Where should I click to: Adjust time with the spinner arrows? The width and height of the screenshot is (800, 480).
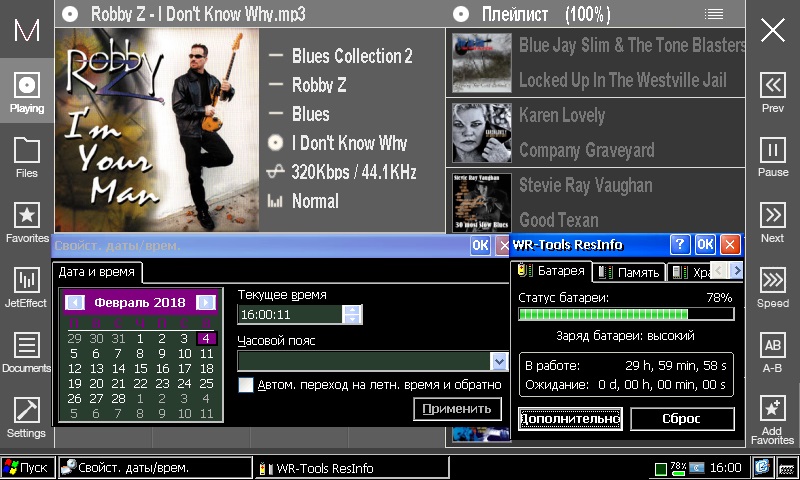pos(352,315)
